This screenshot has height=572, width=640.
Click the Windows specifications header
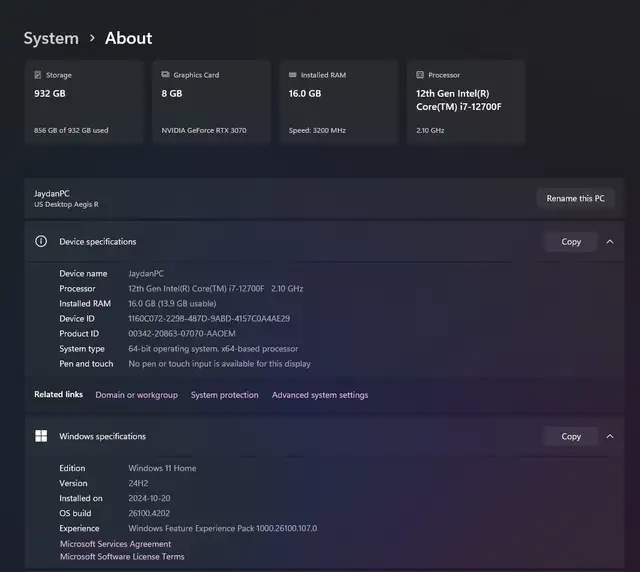pos(324,436)
